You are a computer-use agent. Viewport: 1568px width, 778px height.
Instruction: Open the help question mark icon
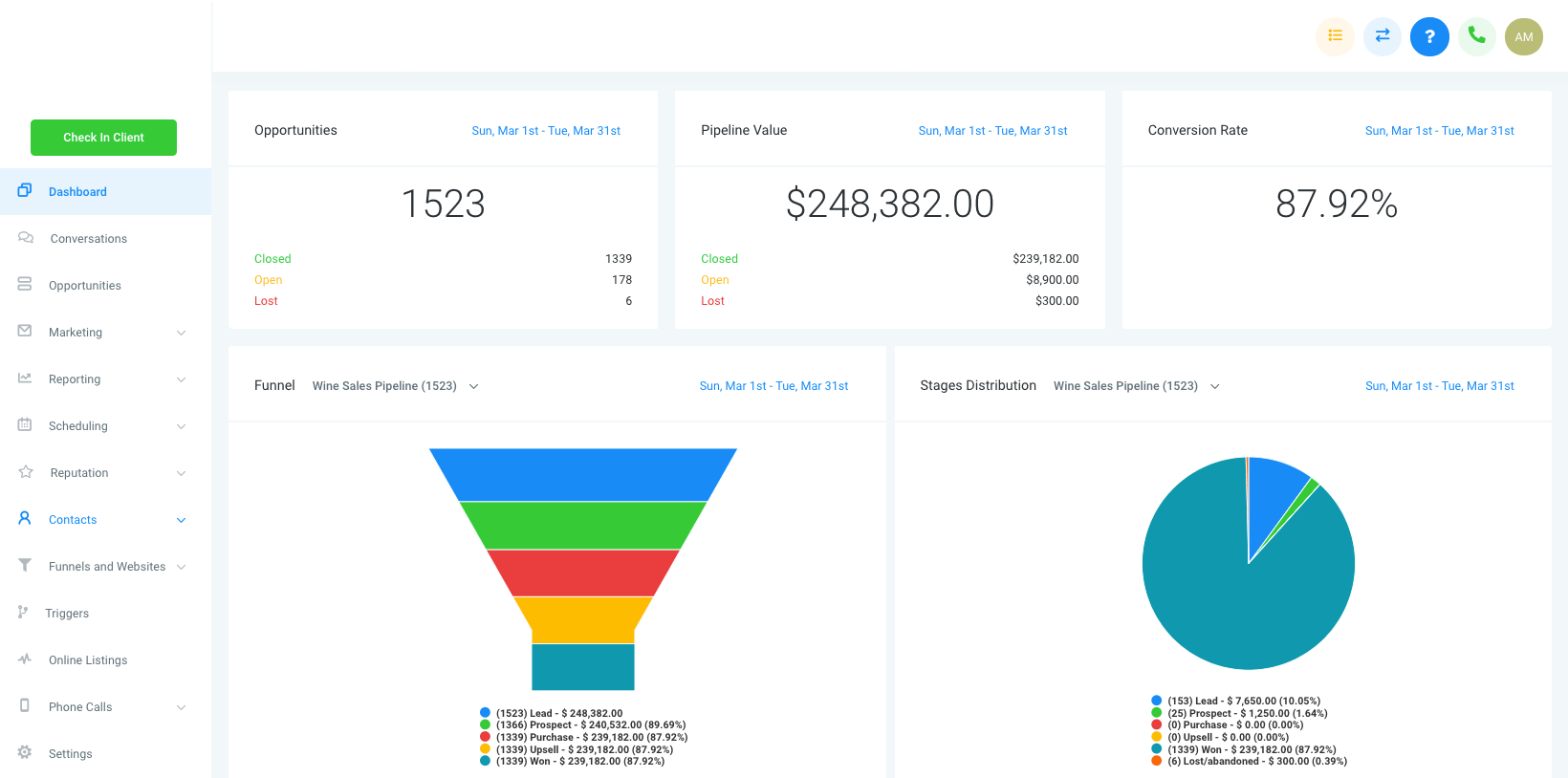click(1429, 36)
